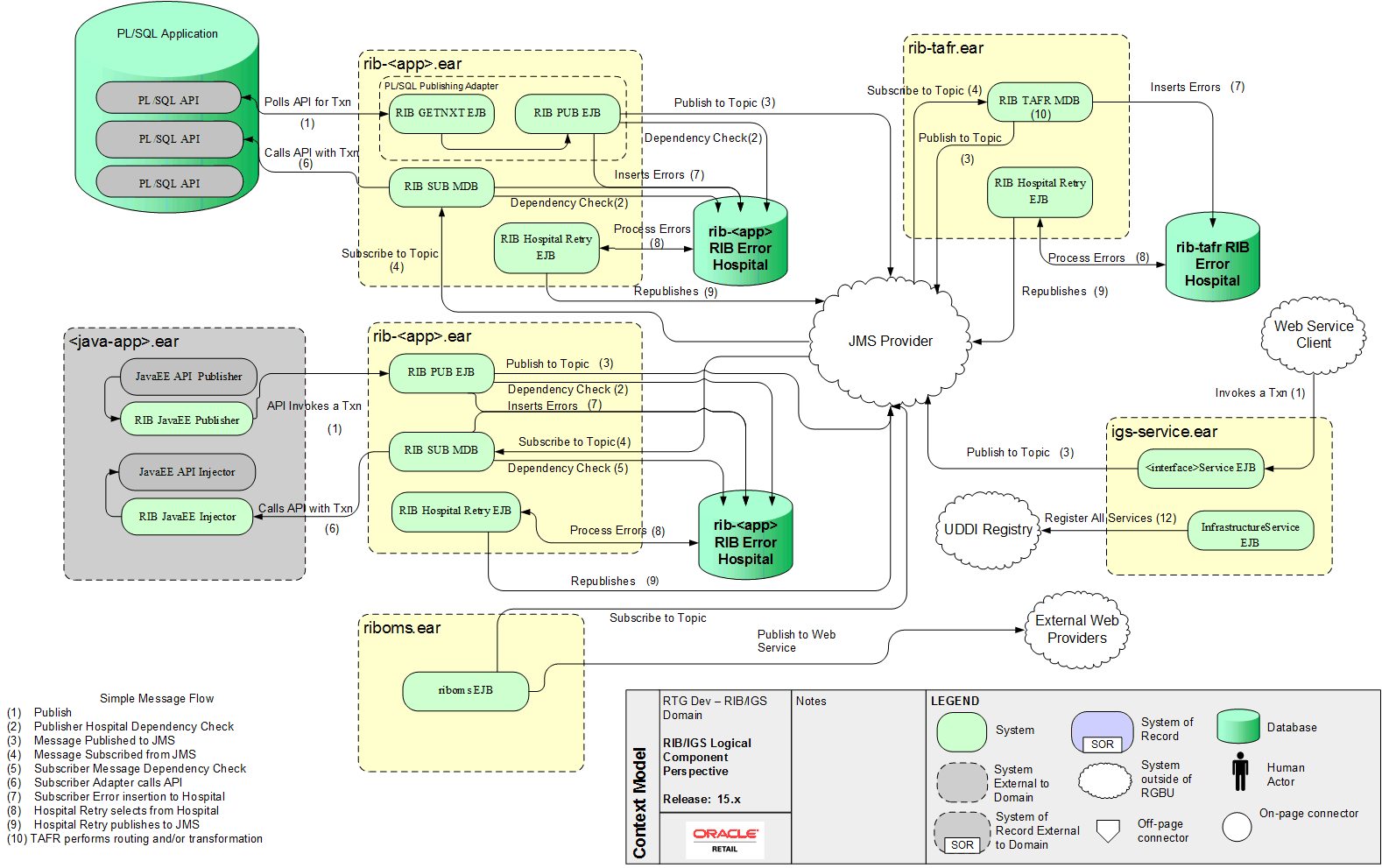
Task: Click the RIB GETNXT EJB node
Action: pyautogui.click(x=441, y=114)
